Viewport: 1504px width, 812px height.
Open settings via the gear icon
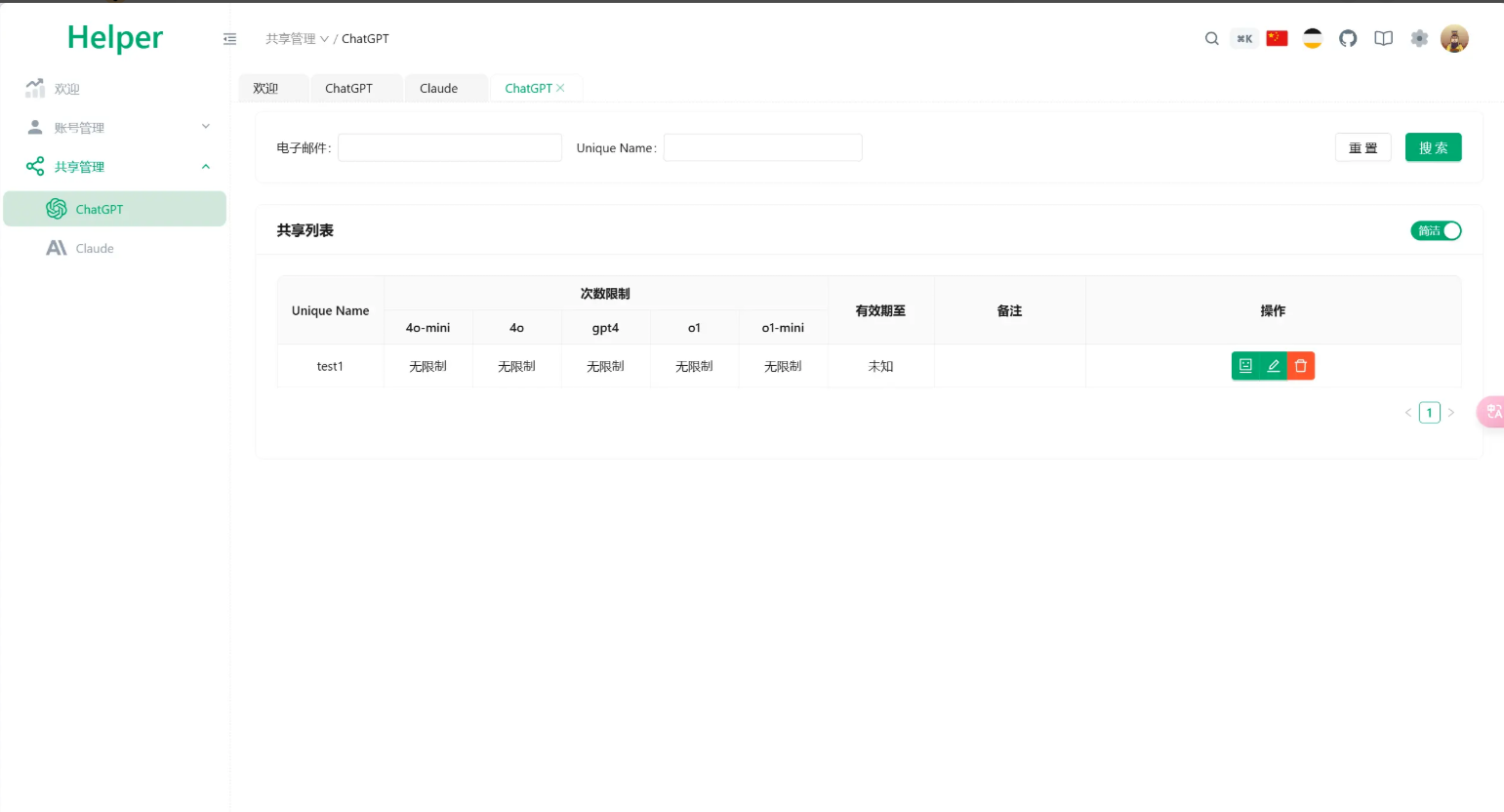[1419, 38]
